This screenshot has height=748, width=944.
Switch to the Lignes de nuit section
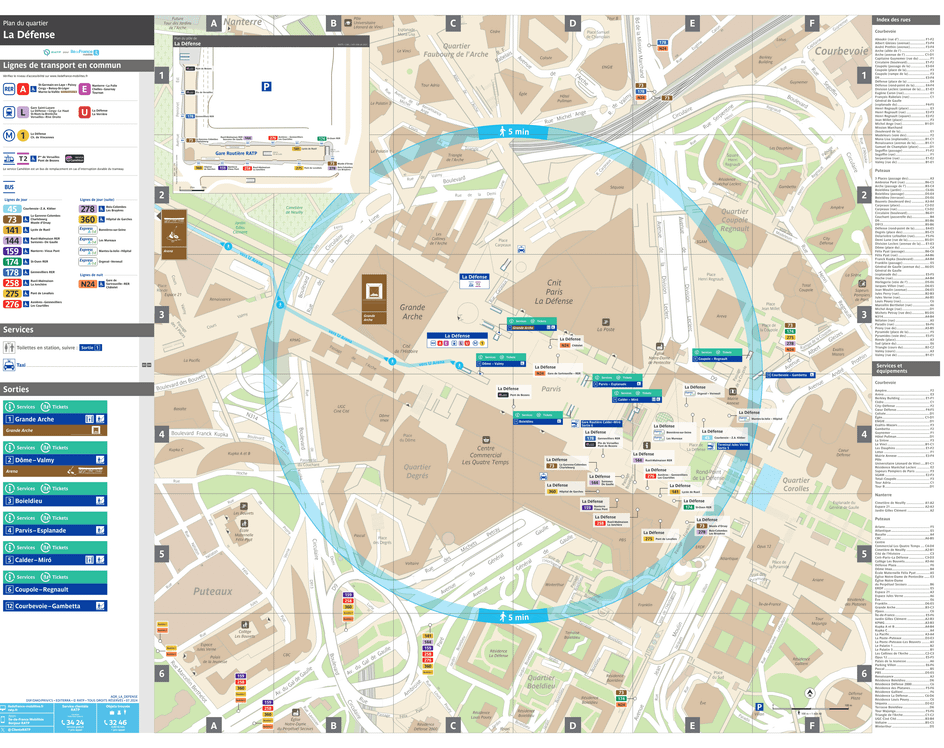(x=90, y=273)
